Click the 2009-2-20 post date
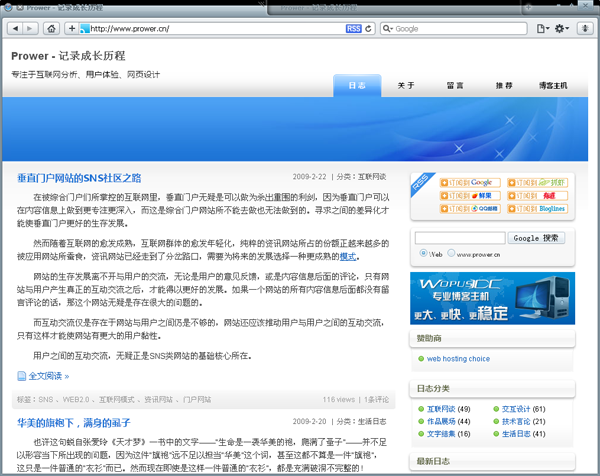This screenshot has height=476, width=600. click(x=310, y=421)
